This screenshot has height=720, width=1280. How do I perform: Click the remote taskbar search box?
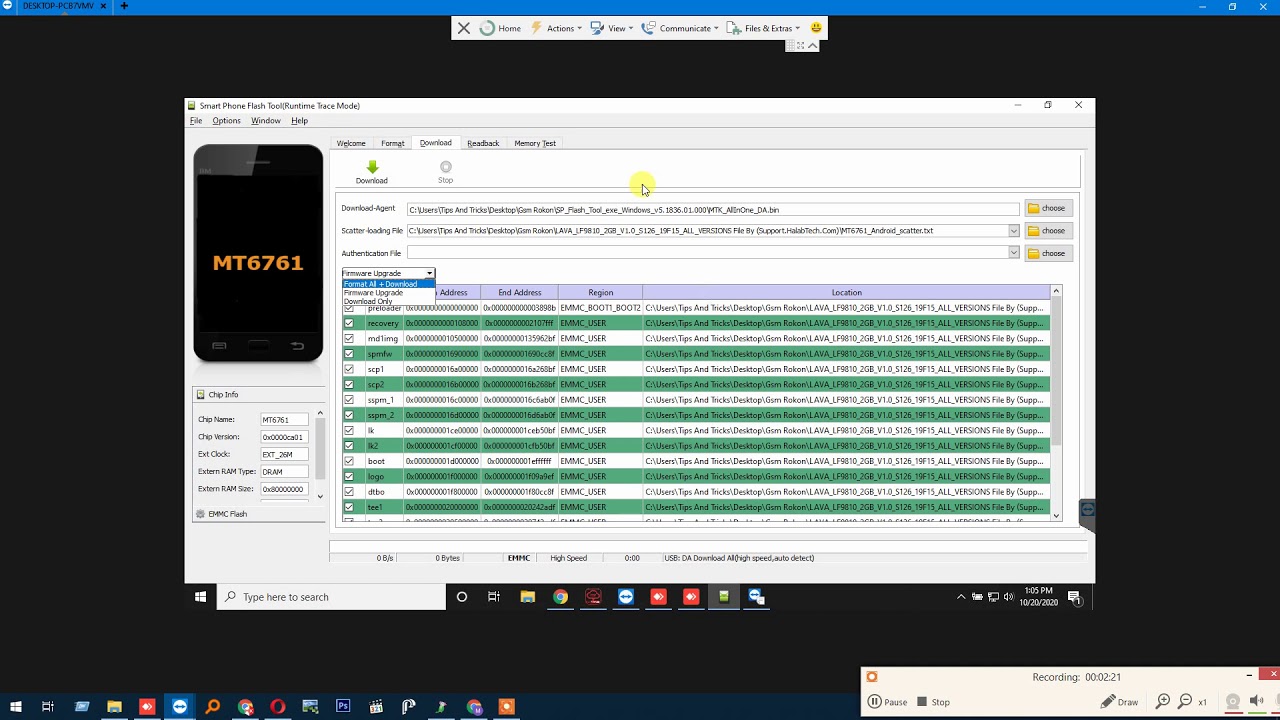331,597
